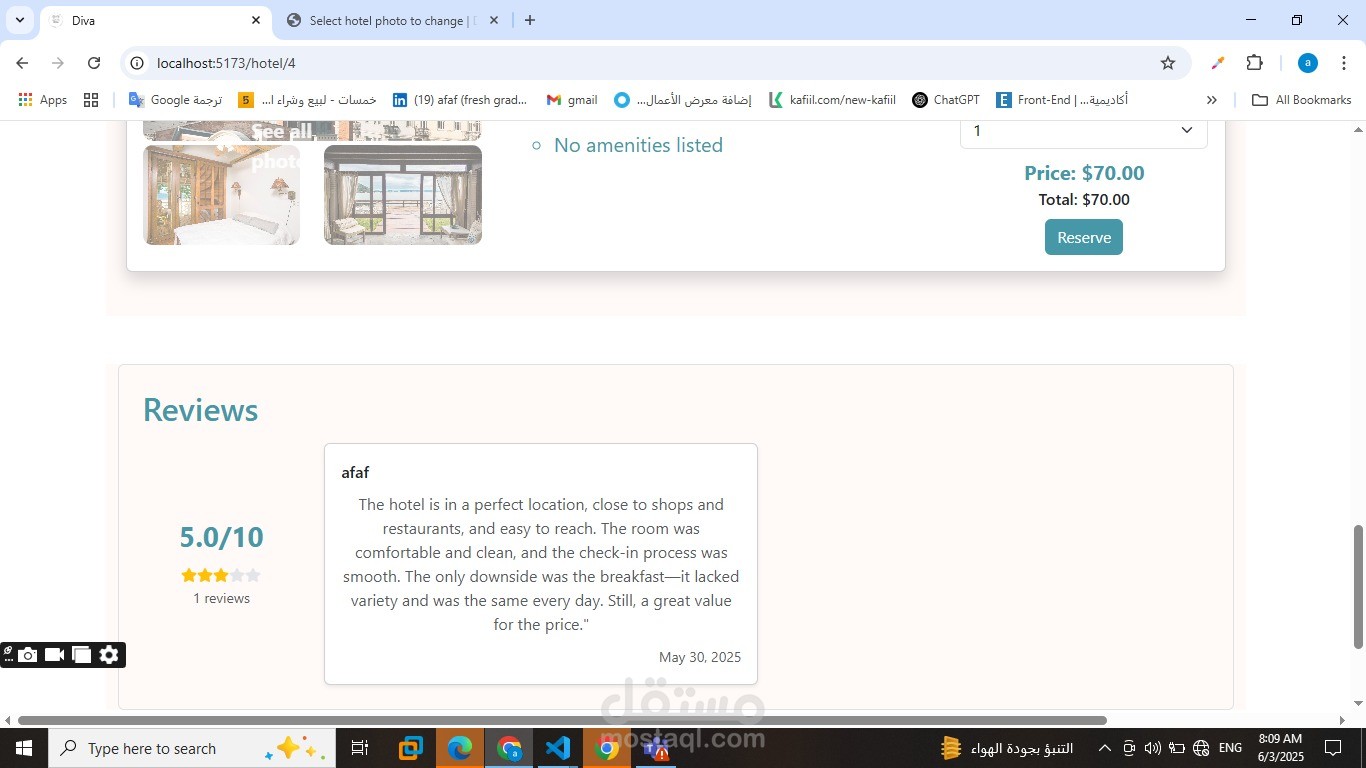
Task: Show hidden system tray icons
Action: pos(1104,748)
